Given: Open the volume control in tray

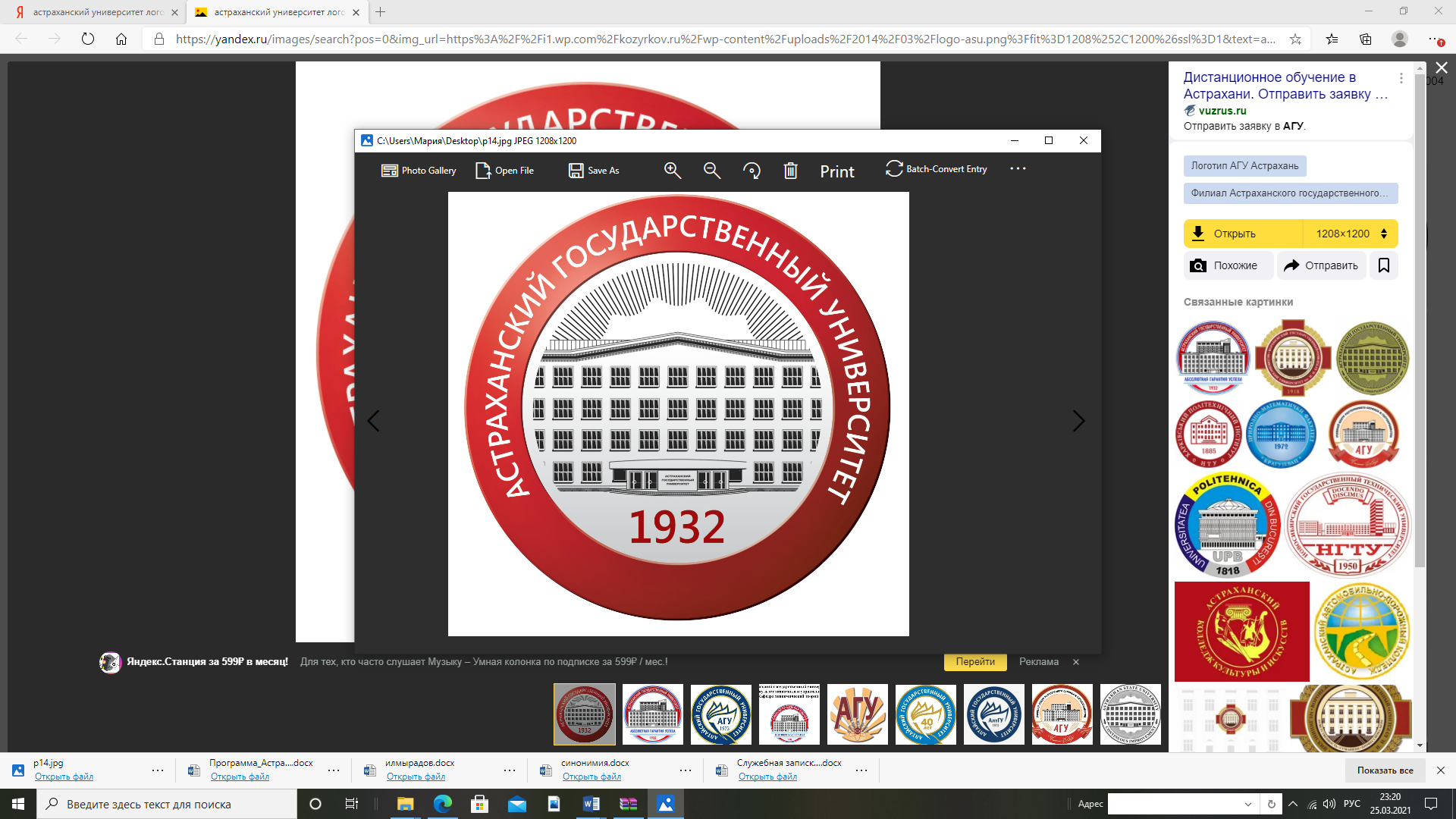Looking at the screenshot, I should click(x=1329, y=804).
